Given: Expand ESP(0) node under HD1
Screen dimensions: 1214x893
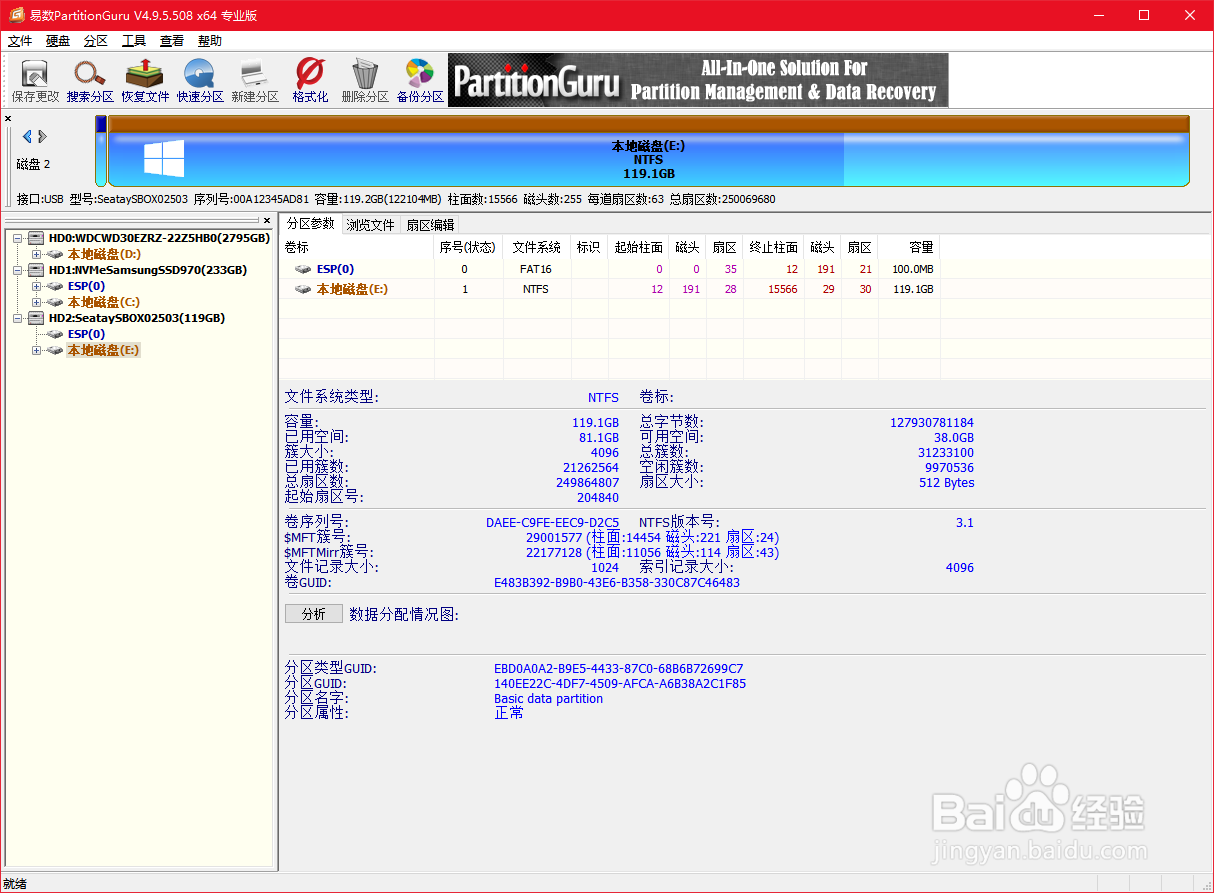Looking at the screenshot, I should [36, 286].
